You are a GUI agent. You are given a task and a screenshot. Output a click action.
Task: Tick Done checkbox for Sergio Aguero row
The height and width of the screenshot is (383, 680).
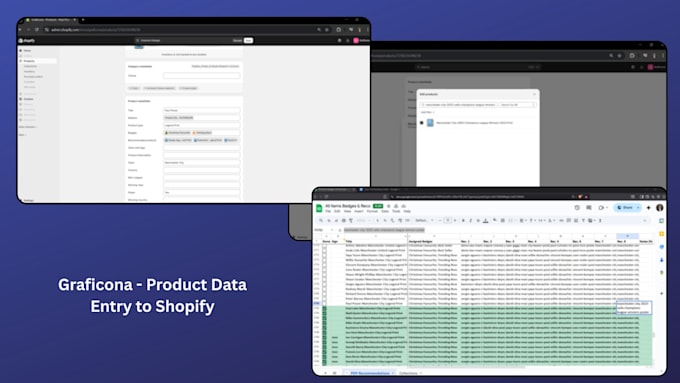(324, 284)
